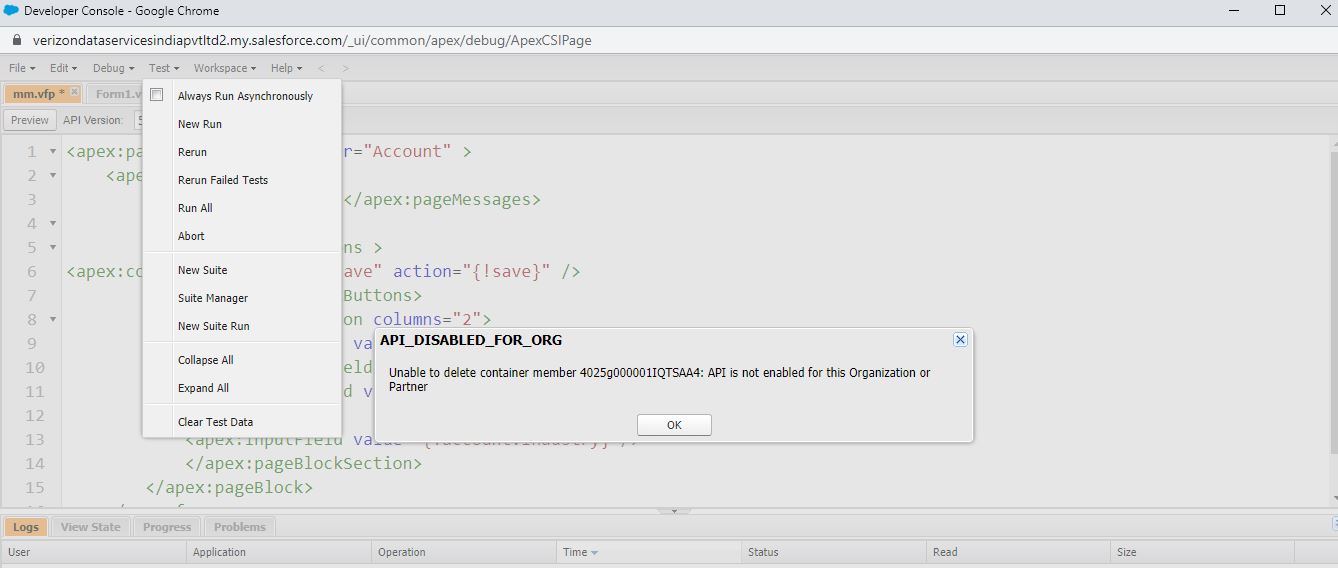1338x568 pixels.
Task: Collapse code fold arrow on line 8
Action: (x=53, y=320)
